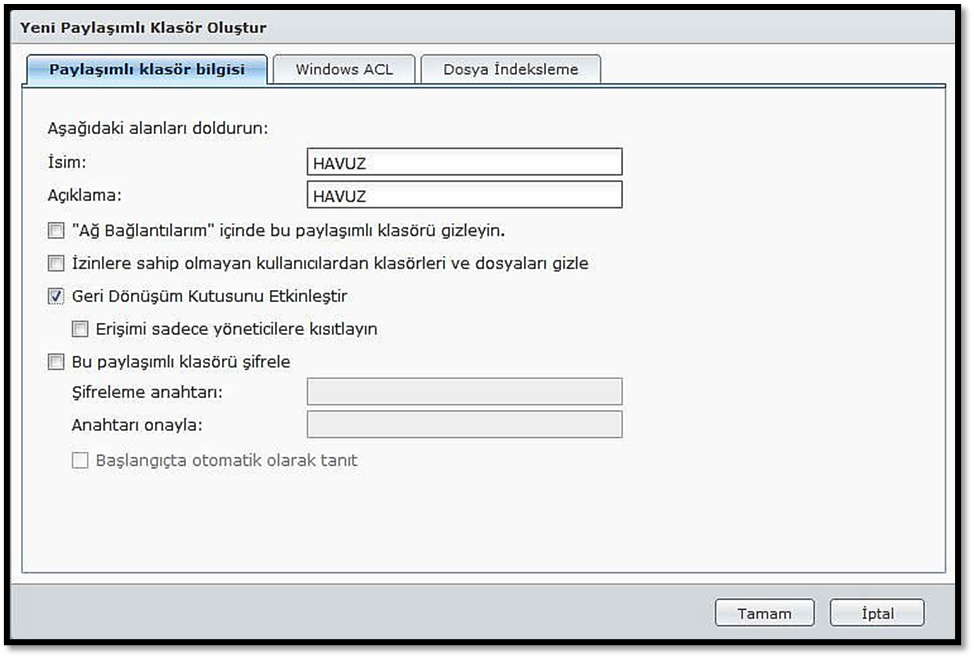Click the Şifreleme anahtarı input box
The image size is (974, 658).
coord(464,392)
